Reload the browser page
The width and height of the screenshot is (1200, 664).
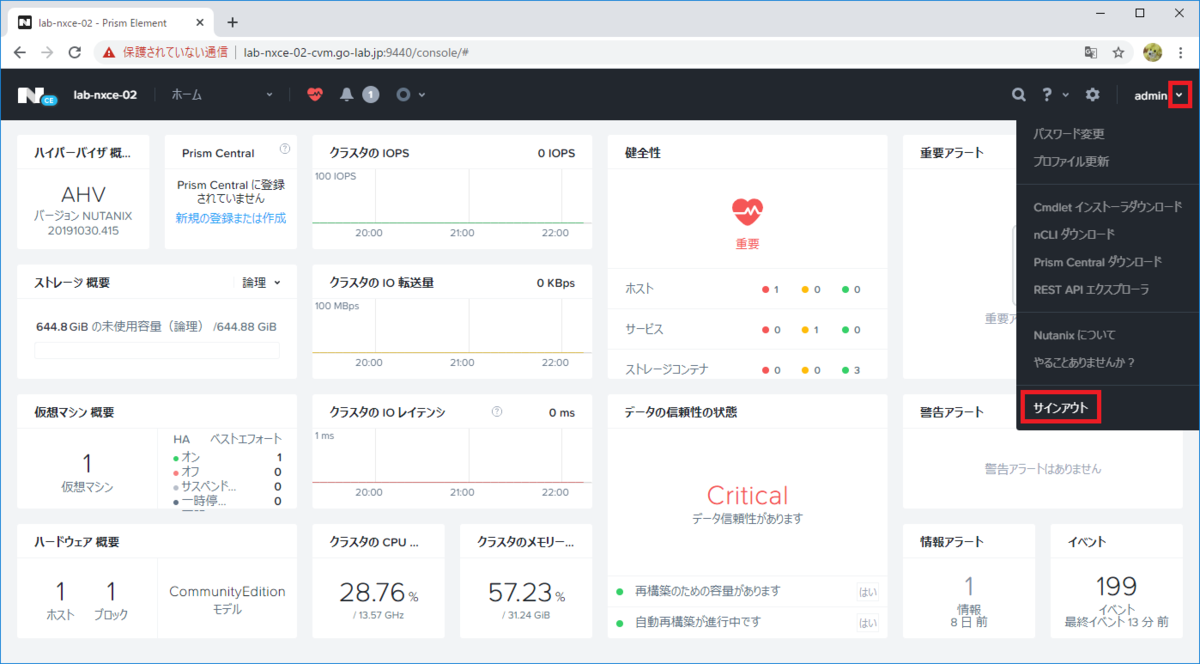(74, 52)
